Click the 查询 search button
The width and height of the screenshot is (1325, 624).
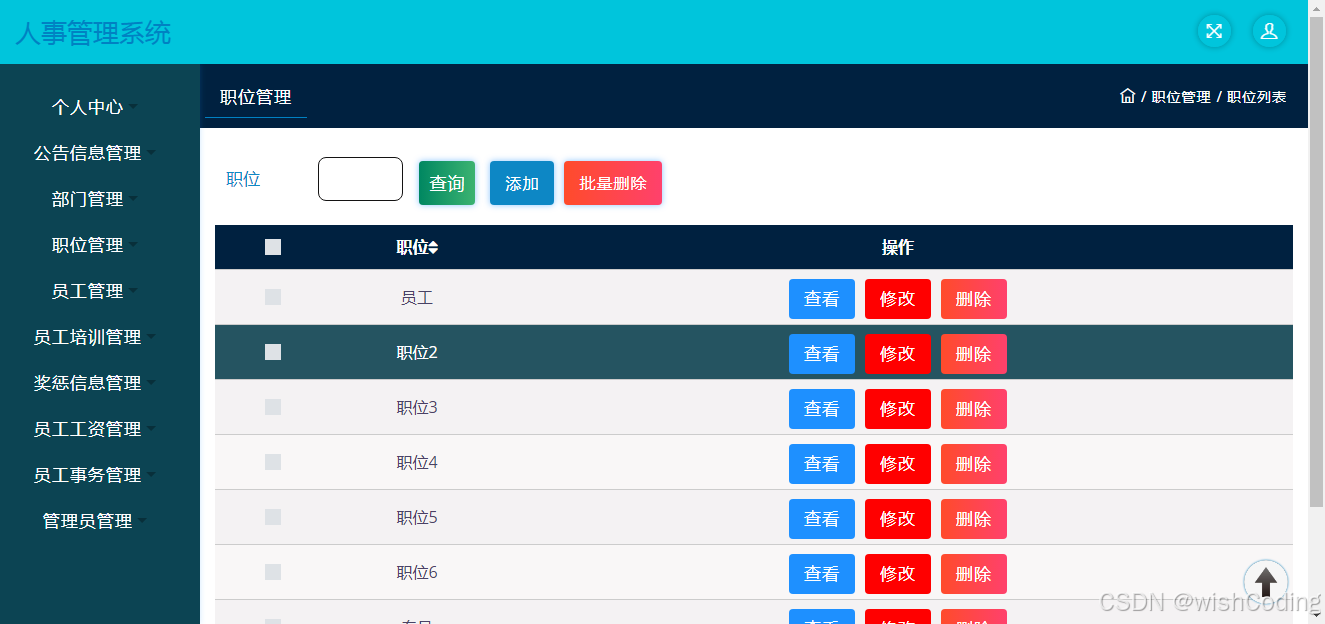point(447,183)
